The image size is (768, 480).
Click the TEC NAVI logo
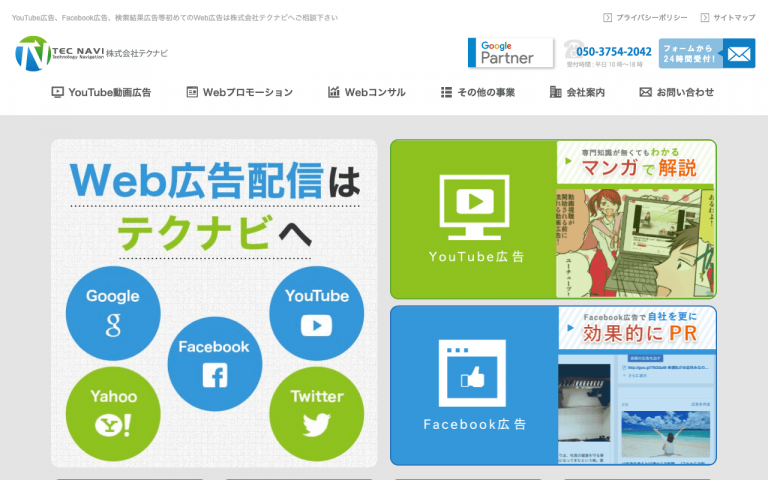pyautogui.click(x=60, y=53)
